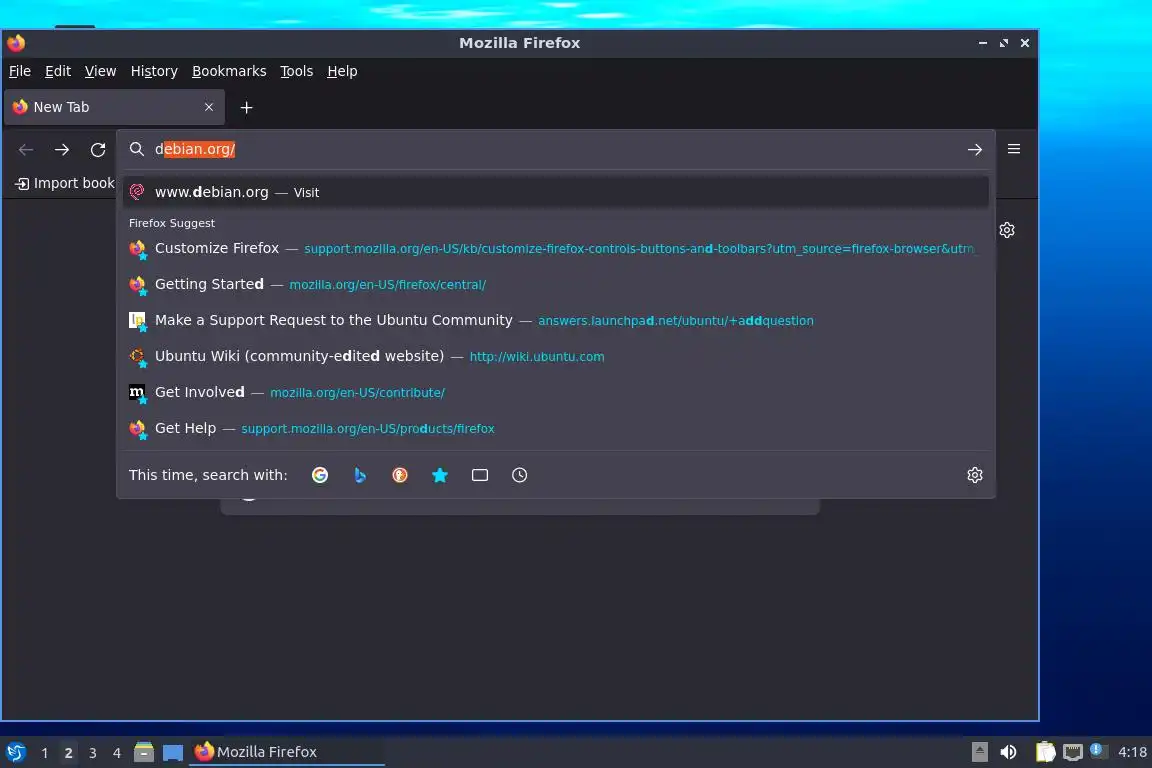
Task: Visit www.debian.org suggestion
Action: (555, 192)
